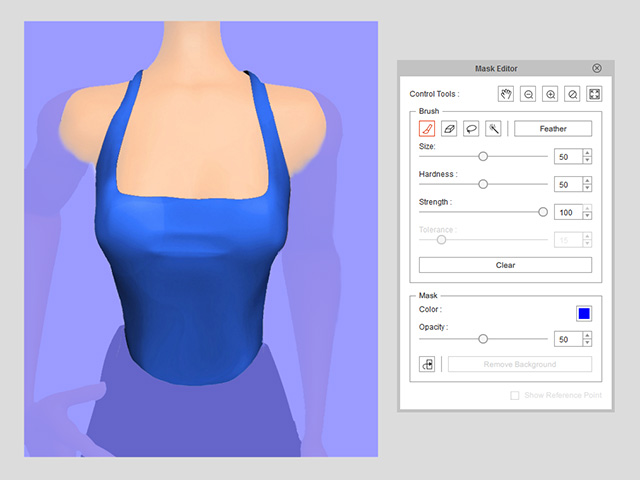Decrease Hardness value with down arrow
The image size is (640, 480).
pos(587,188)
